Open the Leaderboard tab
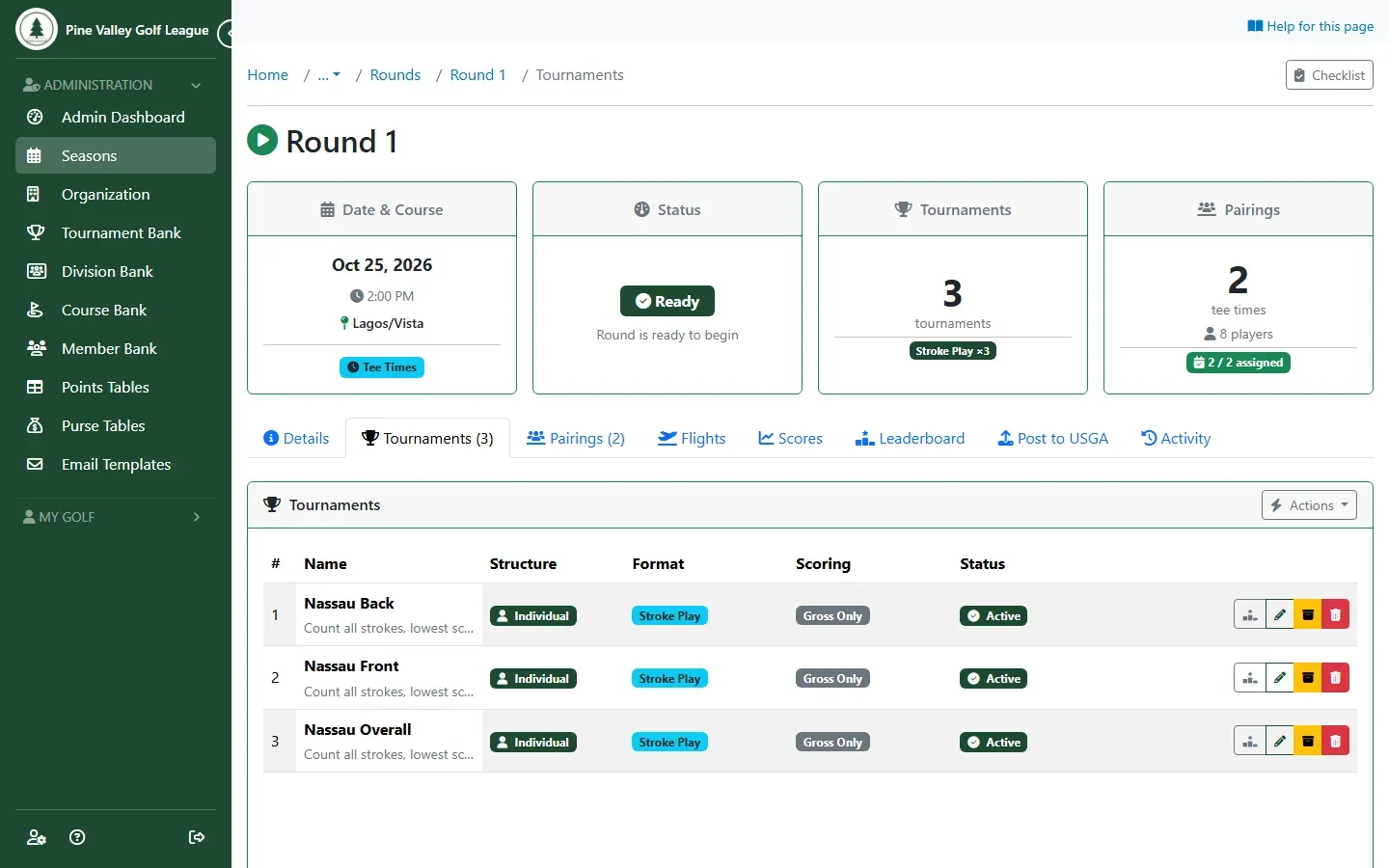The width and height of the screenshot is (1389, 868). pos(910,438)
